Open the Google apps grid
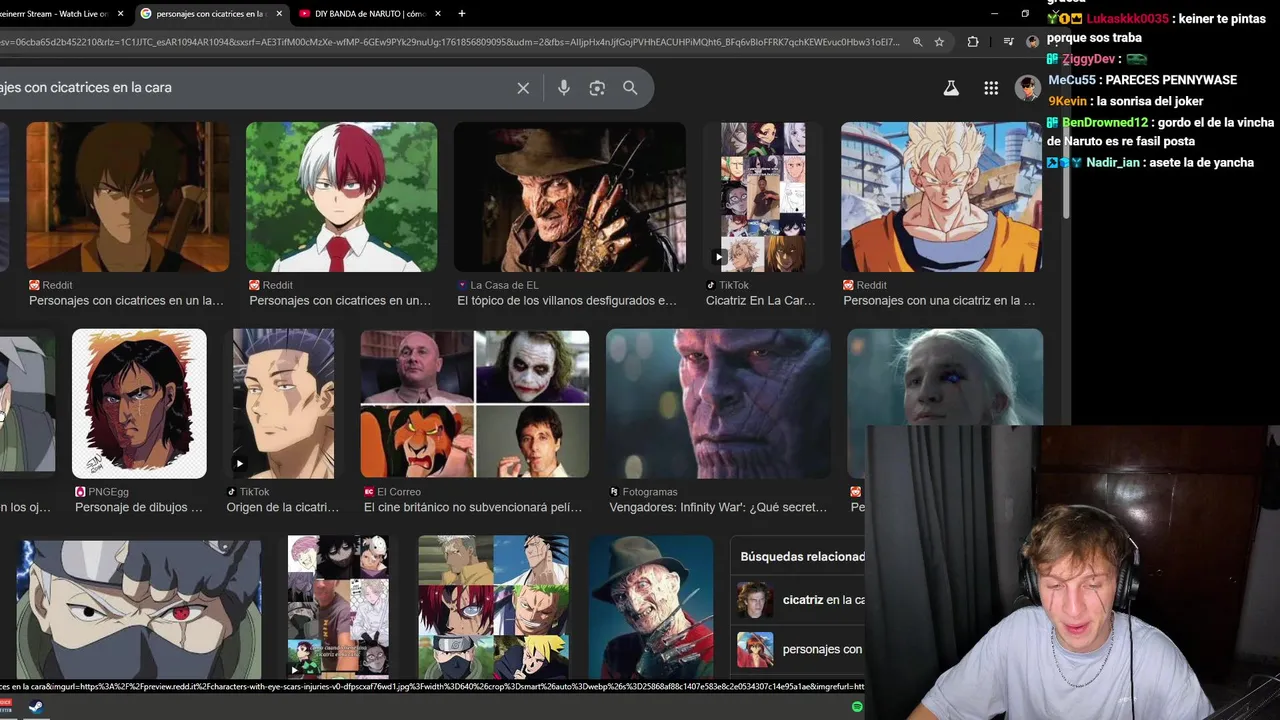The image size is (1280, 720). (x=991, y=88)
